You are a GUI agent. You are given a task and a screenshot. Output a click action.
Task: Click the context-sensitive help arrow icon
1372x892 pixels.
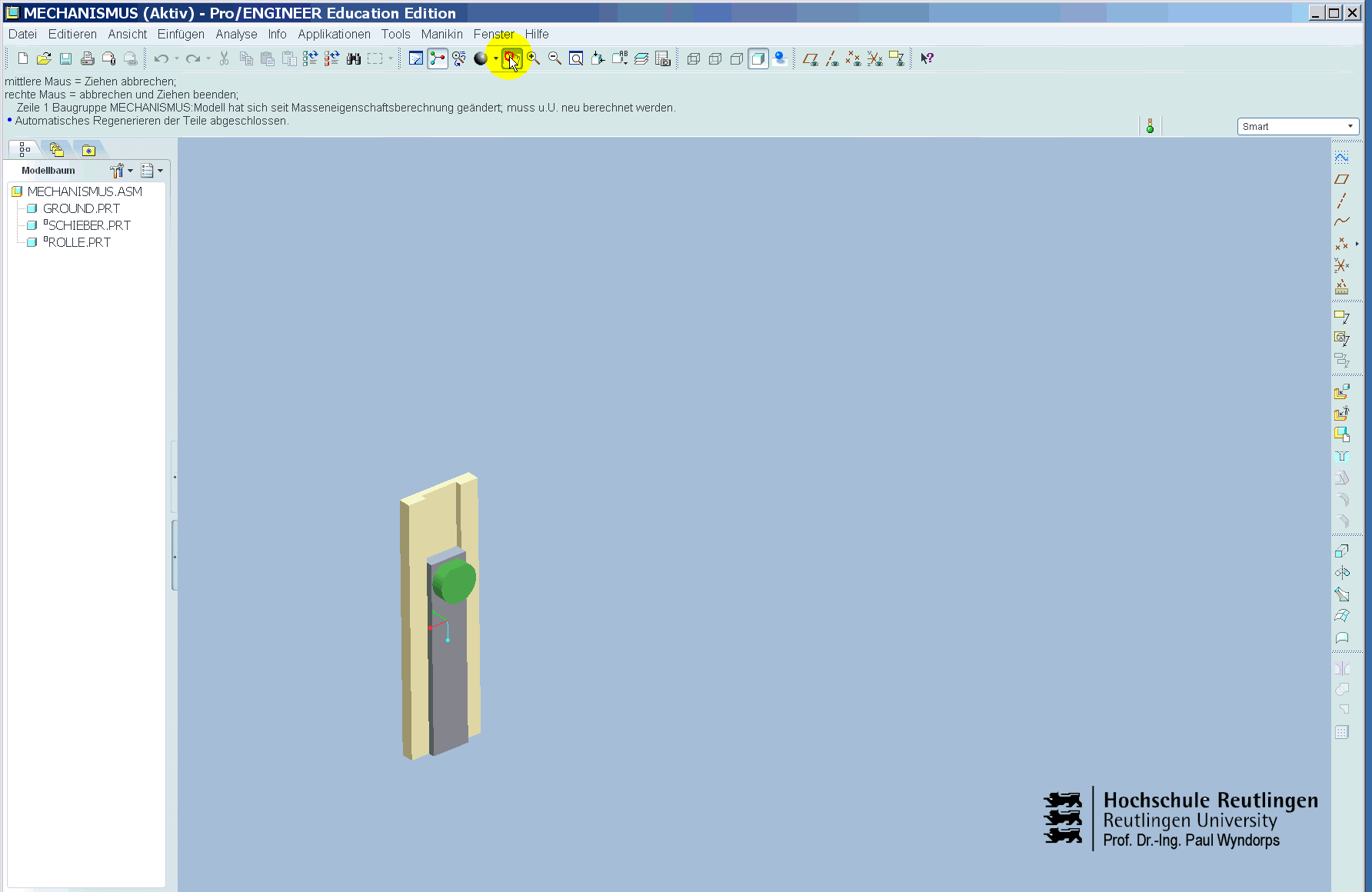pyautogui.click(x=927, y=58)
